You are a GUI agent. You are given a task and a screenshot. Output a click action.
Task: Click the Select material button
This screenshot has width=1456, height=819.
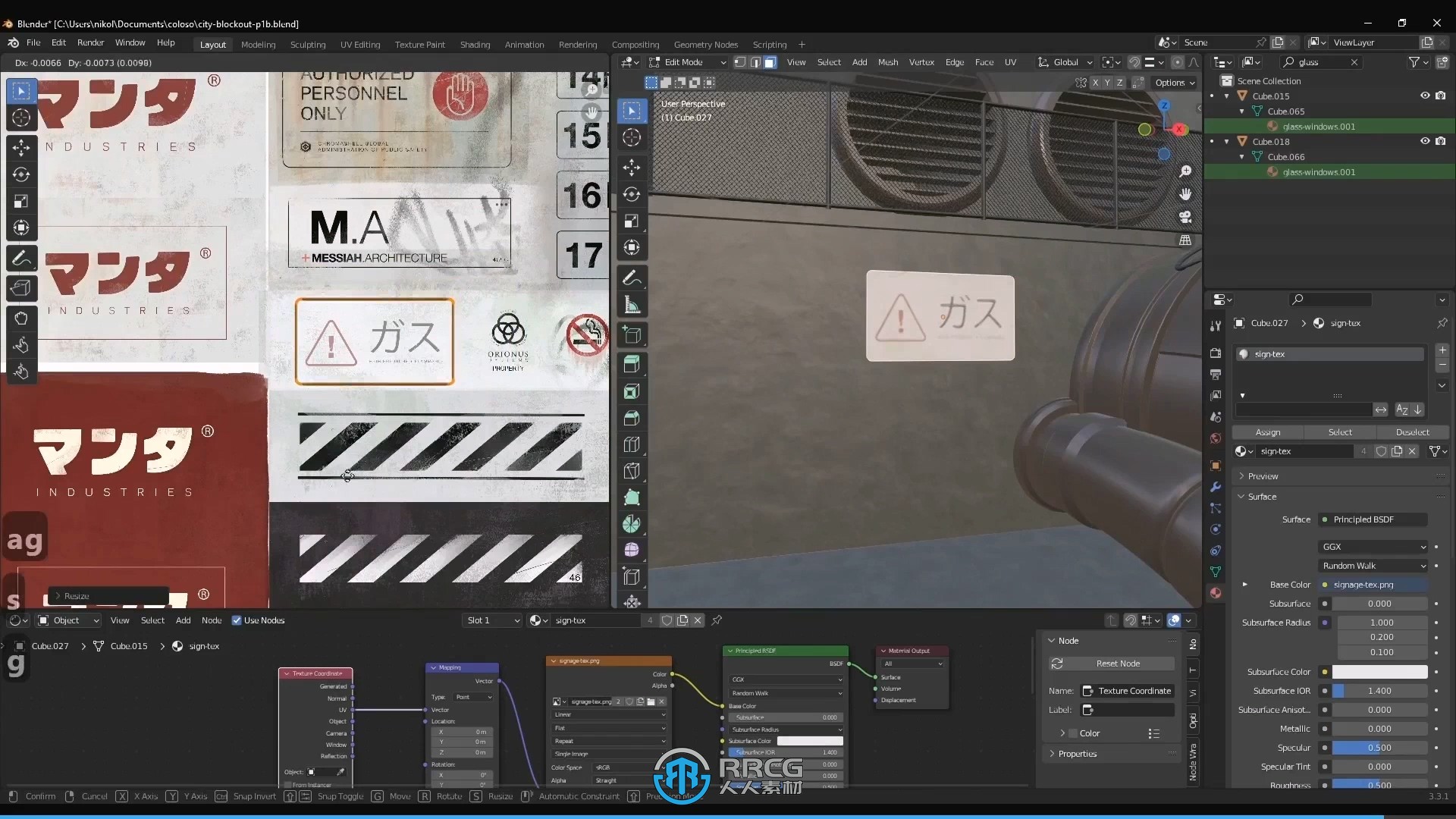[1340, 432]
